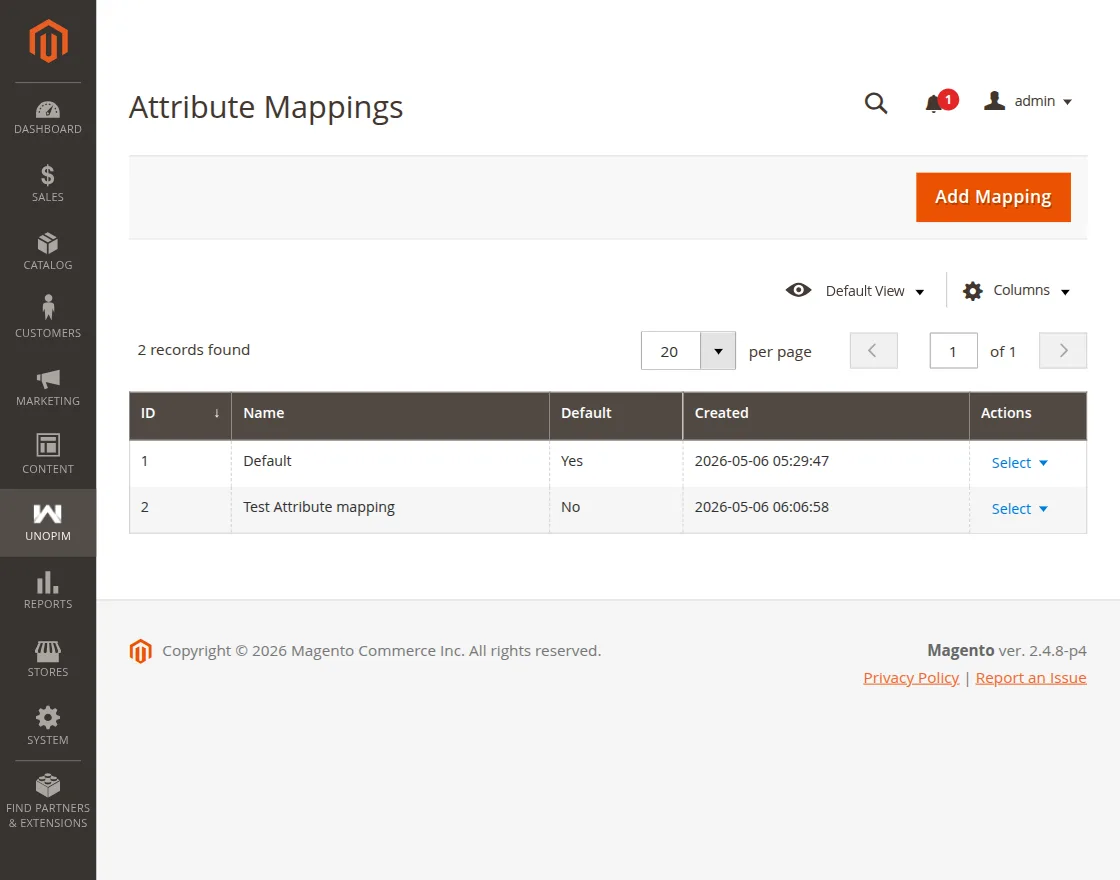Open the Report an Issue link
This screenshot has width=1120, height=880.
coord(1031,678)
